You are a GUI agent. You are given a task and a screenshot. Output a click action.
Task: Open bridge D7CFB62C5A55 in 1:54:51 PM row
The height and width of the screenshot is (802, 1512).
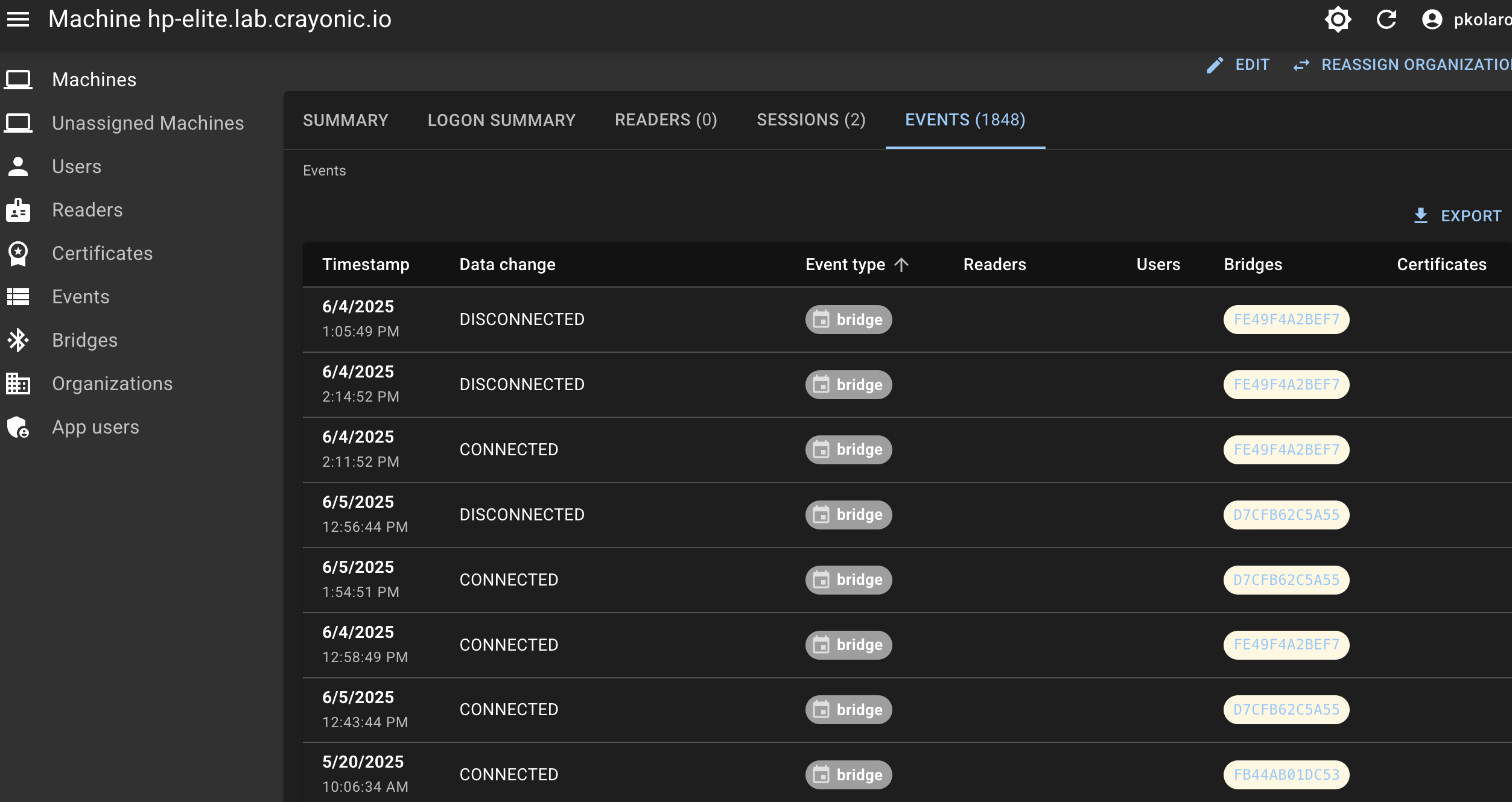click(x=1286, y=580)
